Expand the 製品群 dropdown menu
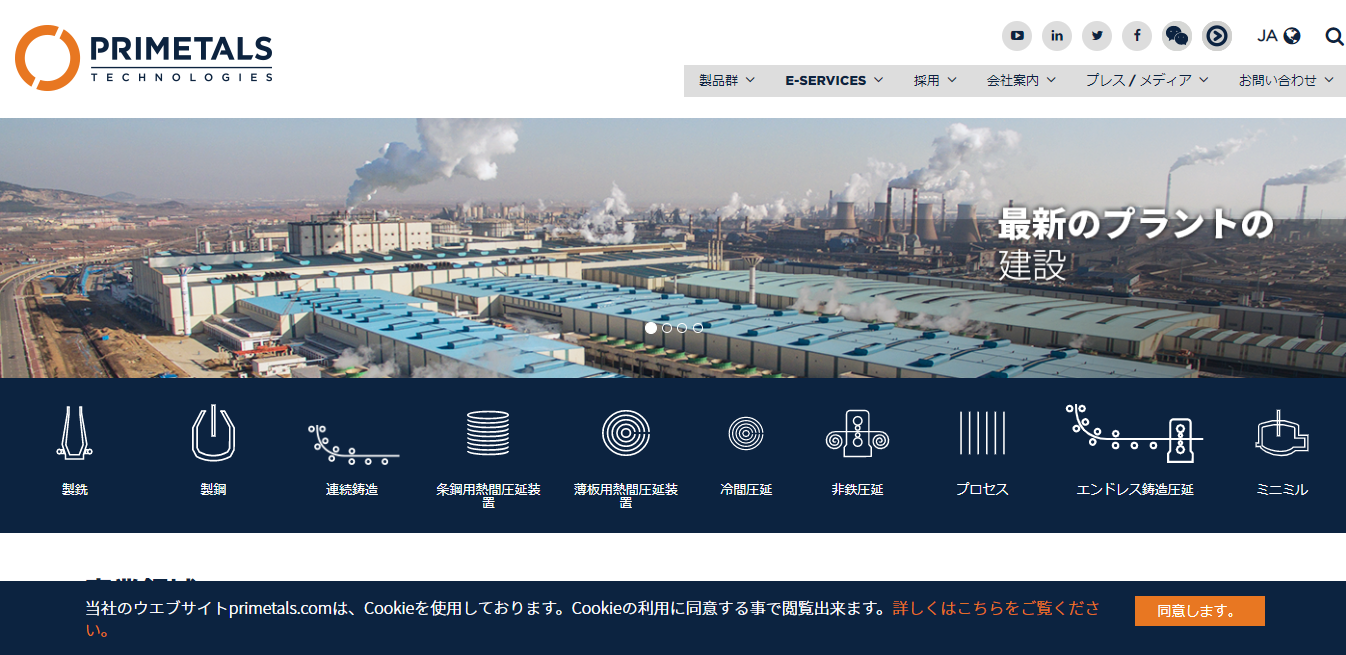The height and width of the screenshot is (655, 1346). pos(725,80)
